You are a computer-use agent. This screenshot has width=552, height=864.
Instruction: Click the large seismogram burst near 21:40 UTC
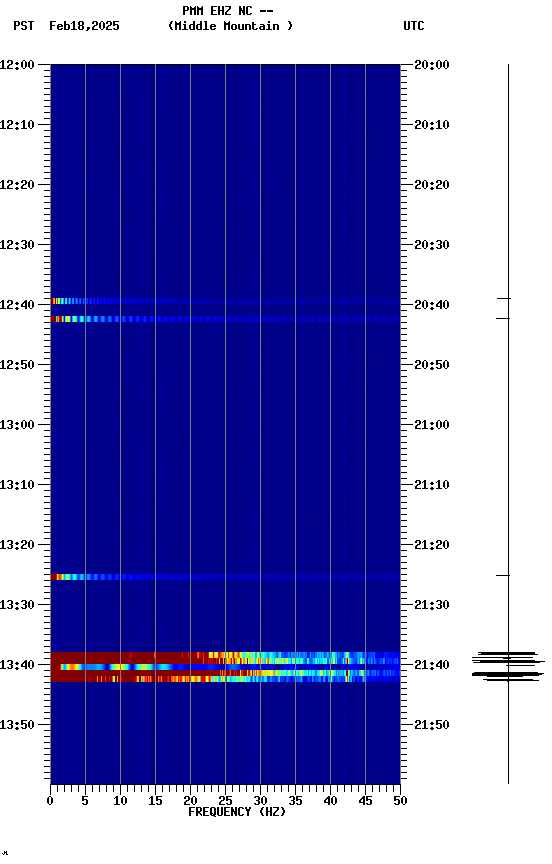pyautogui.click(x=508, y=667)
